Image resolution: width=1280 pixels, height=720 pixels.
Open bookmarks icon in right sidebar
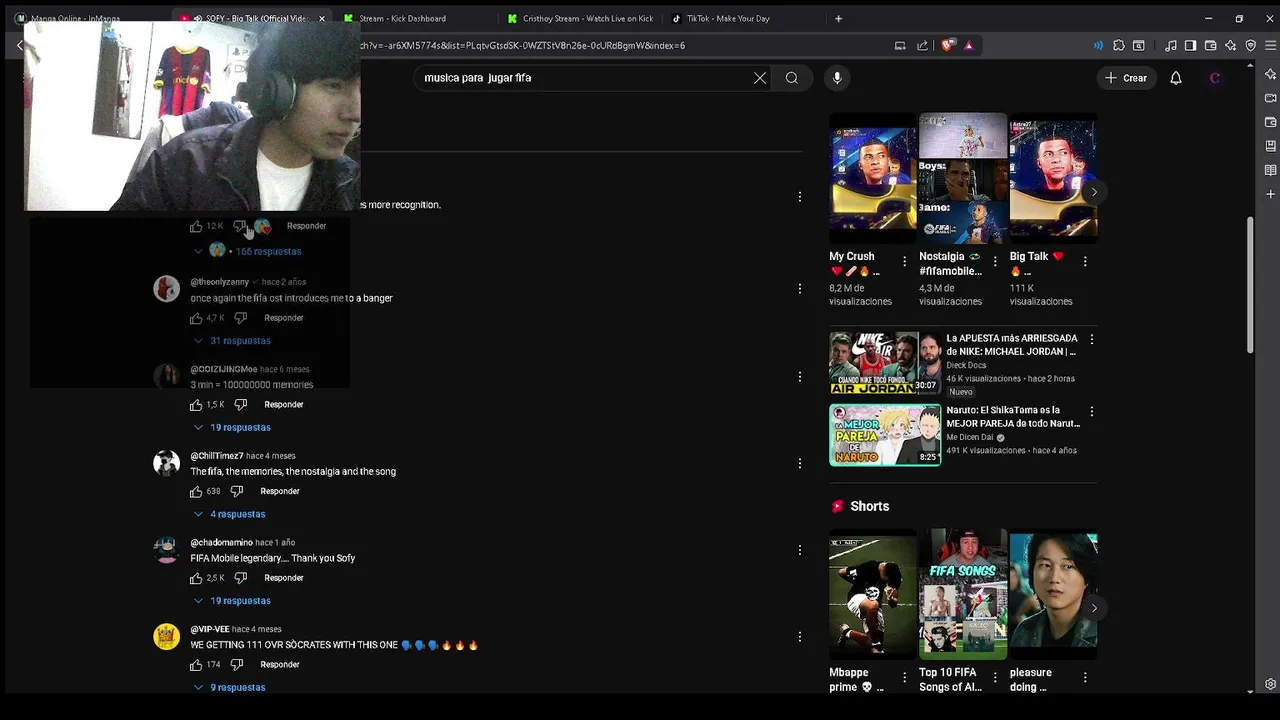click(x=1270, y=146)
